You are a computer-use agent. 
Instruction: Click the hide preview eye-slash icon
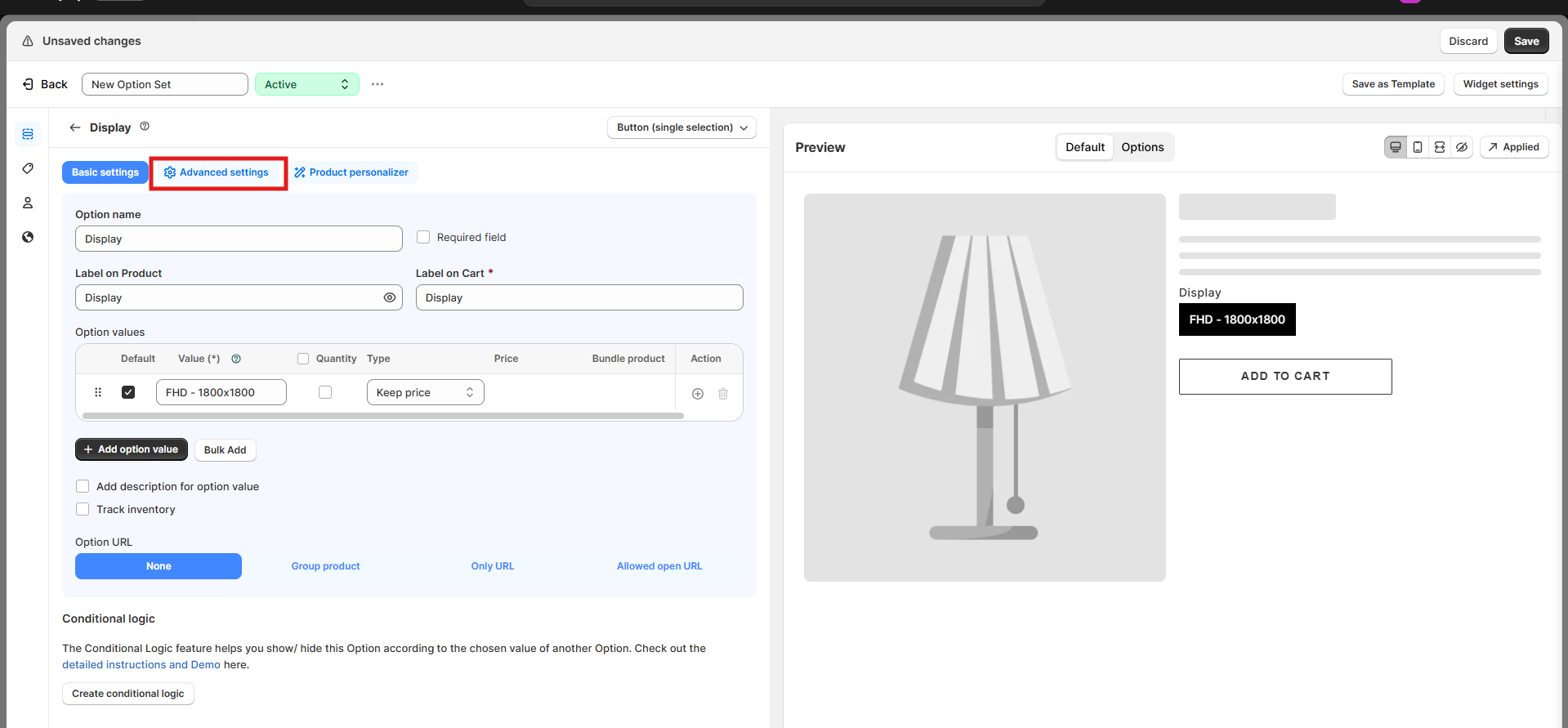coord(1462,147)
